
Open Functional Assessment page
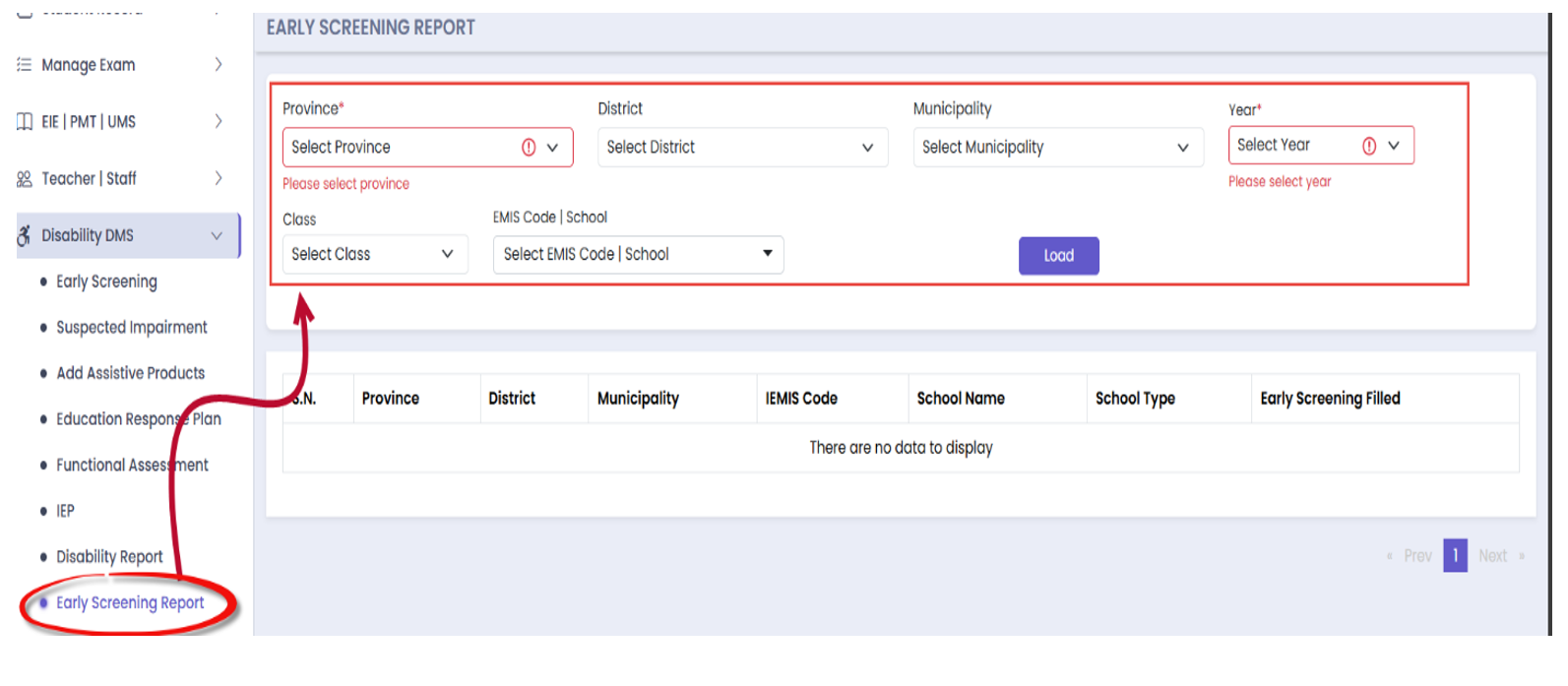click(x=132, y=465)
